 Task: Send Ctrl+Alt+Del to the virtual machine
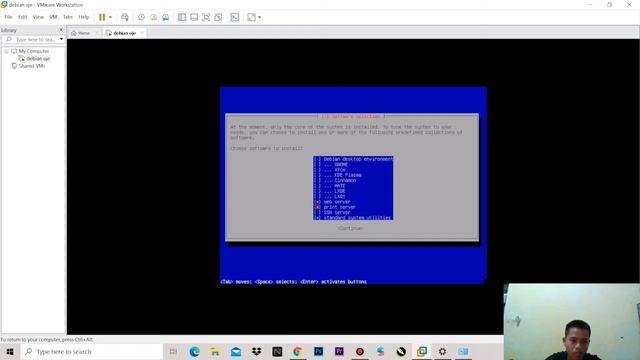pyautogui.click(x=125, y=17)
